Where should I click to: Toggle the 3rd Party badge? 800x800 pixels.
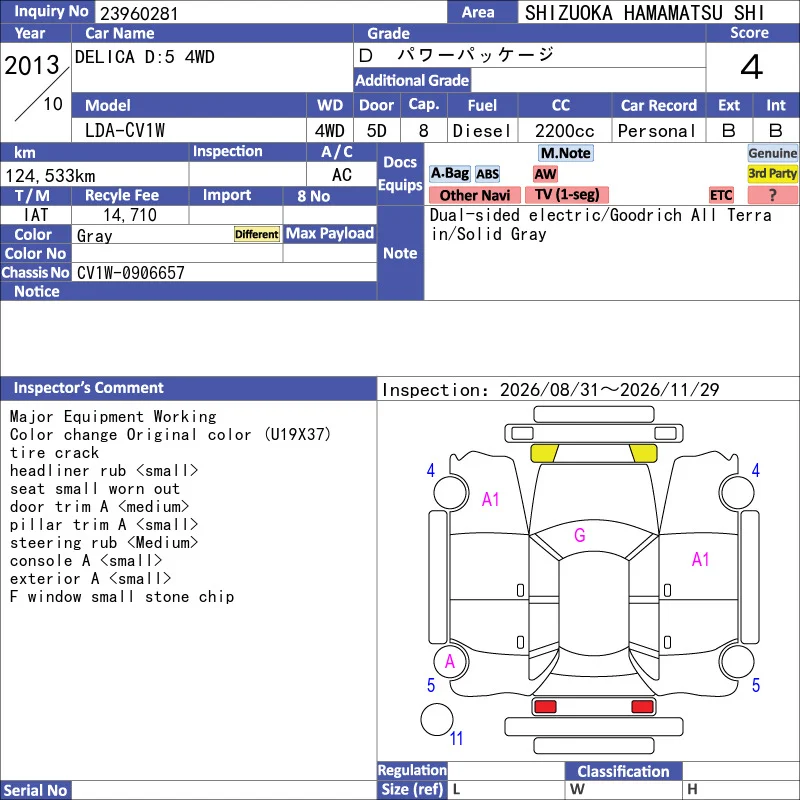772,173
